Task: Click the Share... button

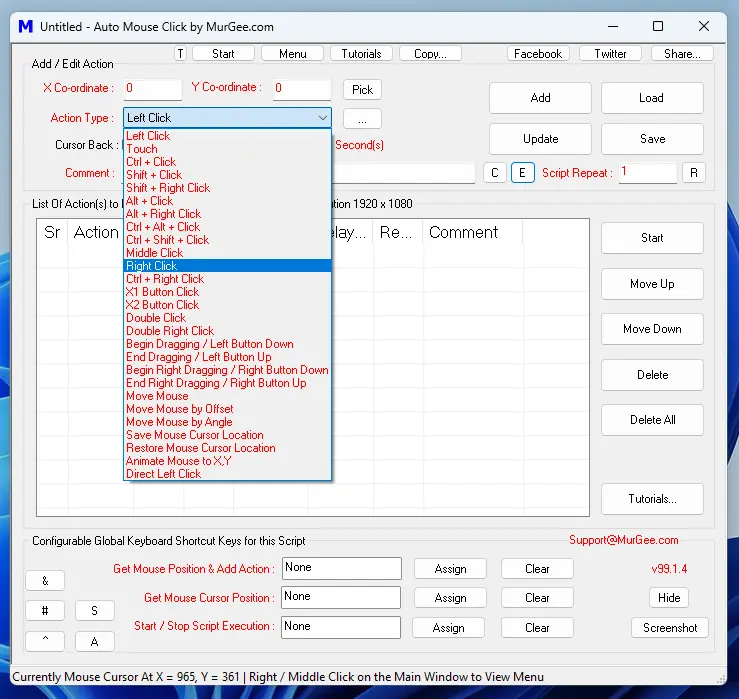Action: tap(682, 54)
